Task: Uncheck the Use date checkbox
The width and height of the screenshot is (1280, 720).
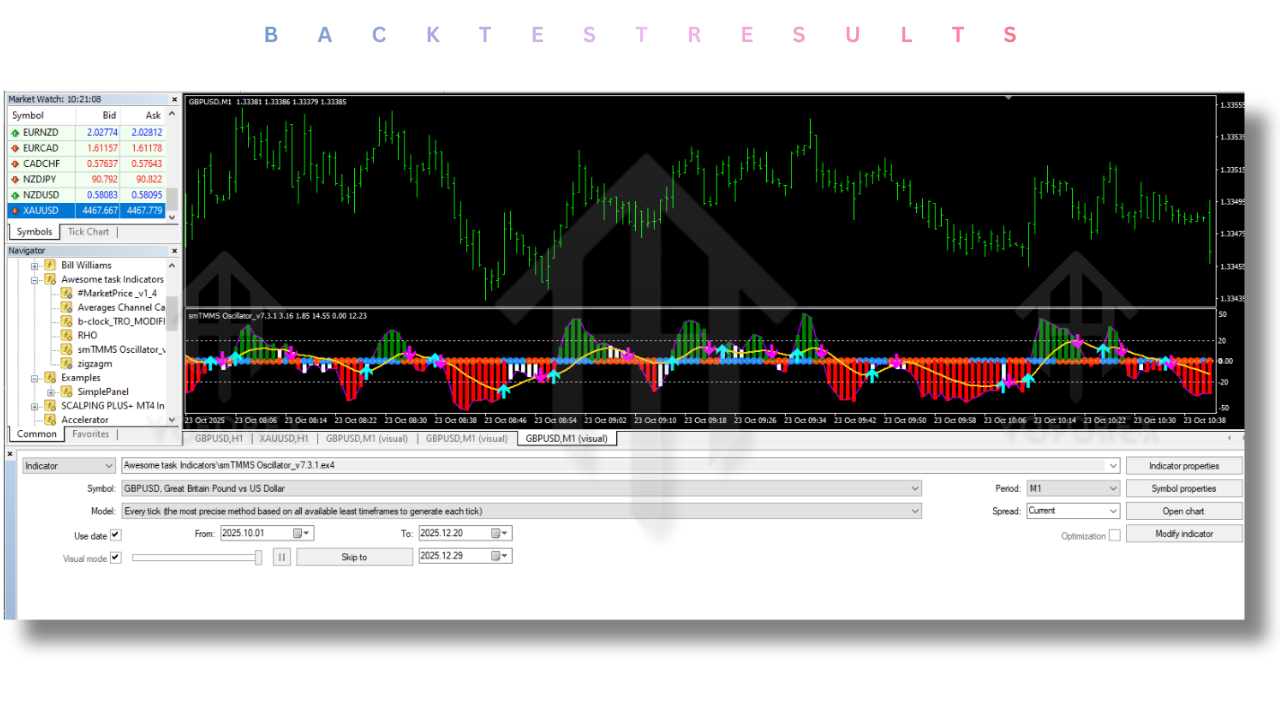Action: tap(114, 535)
